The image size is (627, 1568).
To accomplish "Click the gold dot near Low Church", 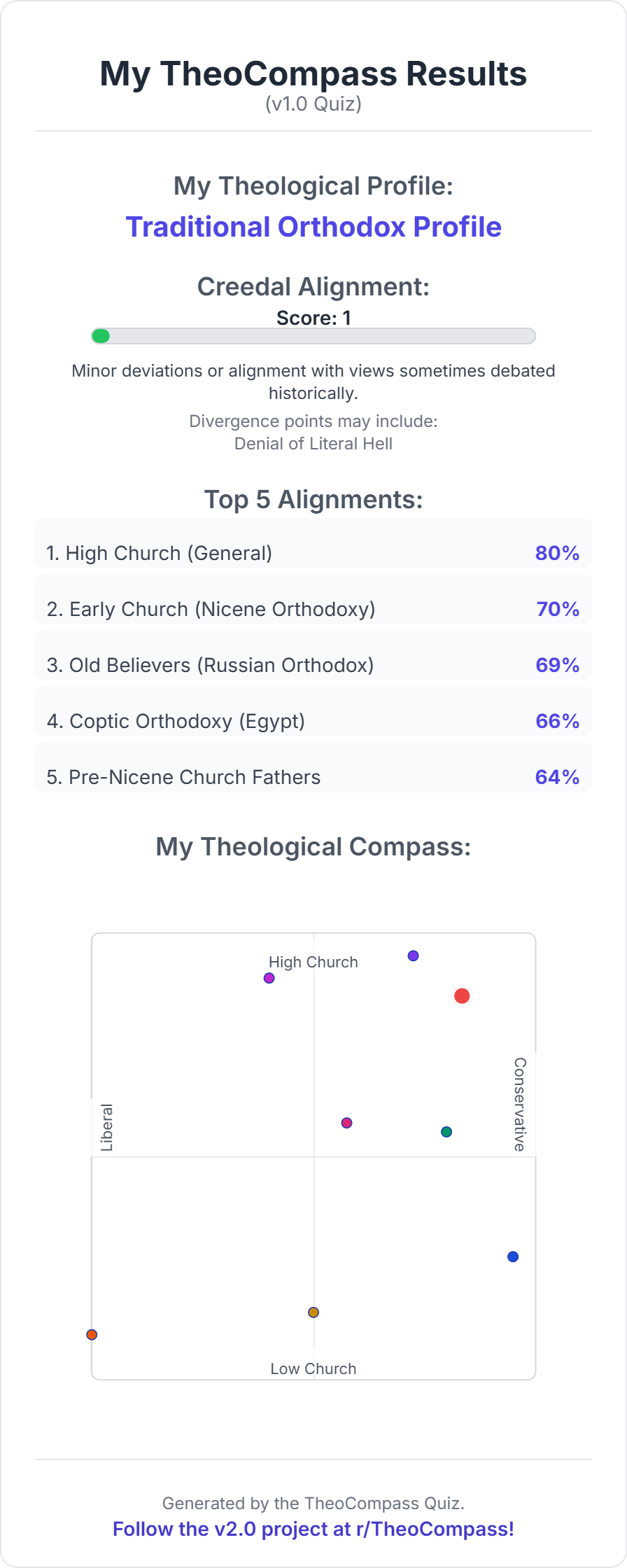I will click(313, 1312).
